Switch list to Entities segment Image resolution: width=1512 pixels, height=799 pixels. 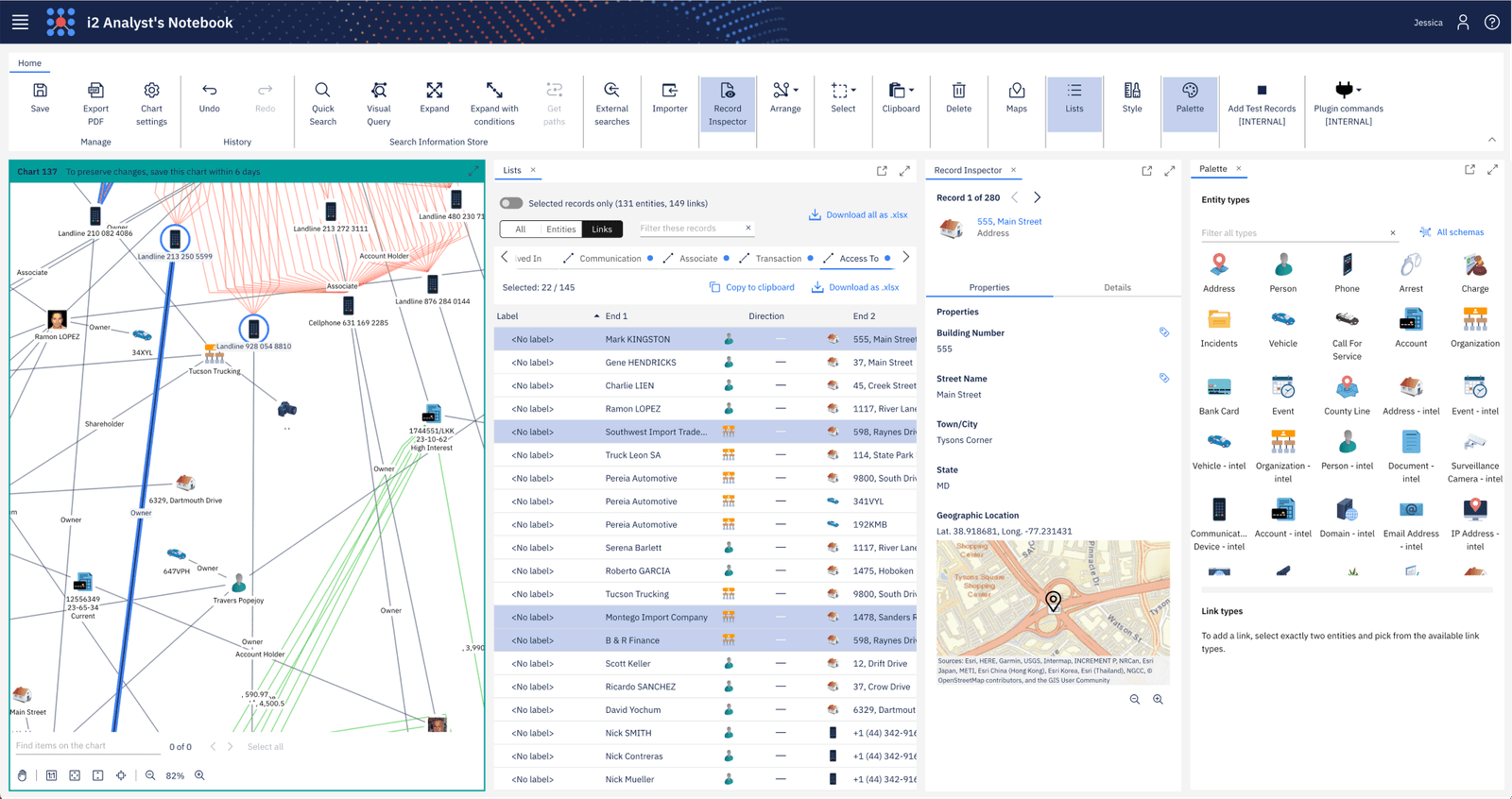(x=560, y=229)
